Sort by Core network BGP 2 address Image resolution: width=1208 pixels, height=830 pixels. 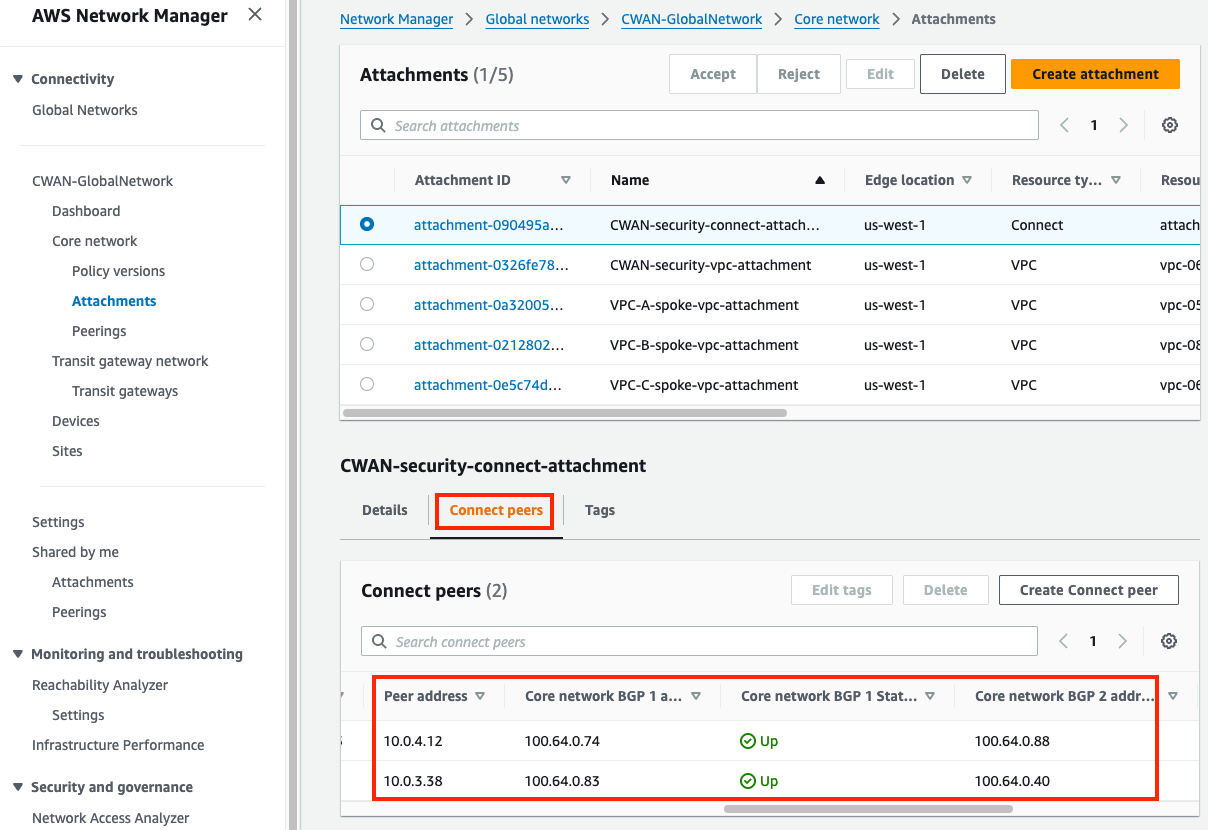click(x=1173, y=696)
